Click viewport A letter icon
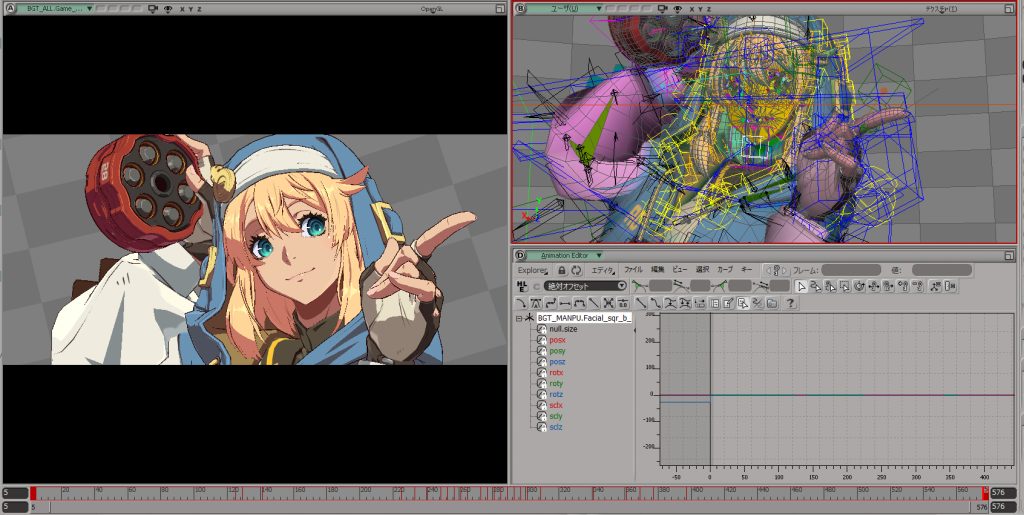 pos(10,8)
